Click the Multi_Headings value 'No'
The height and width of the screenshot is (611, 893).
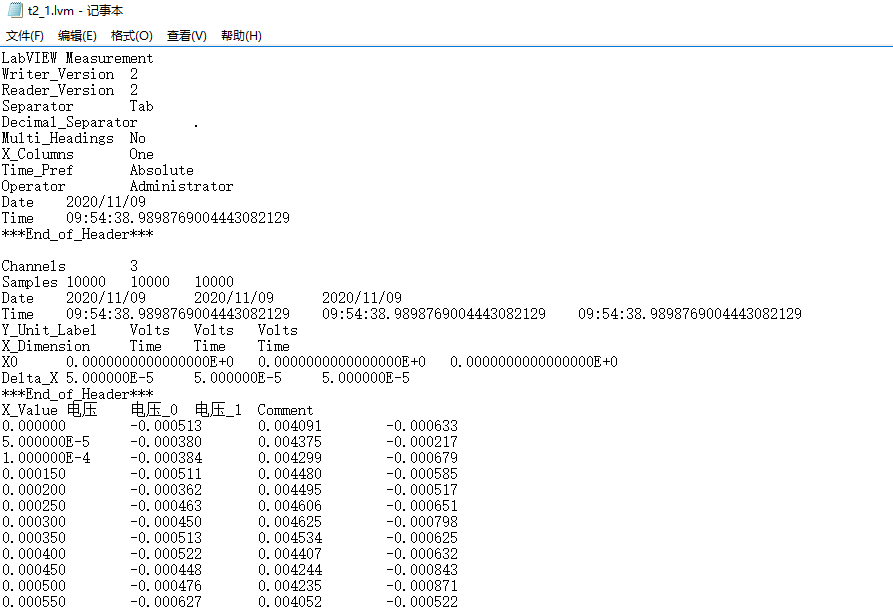tap(137, 138)
